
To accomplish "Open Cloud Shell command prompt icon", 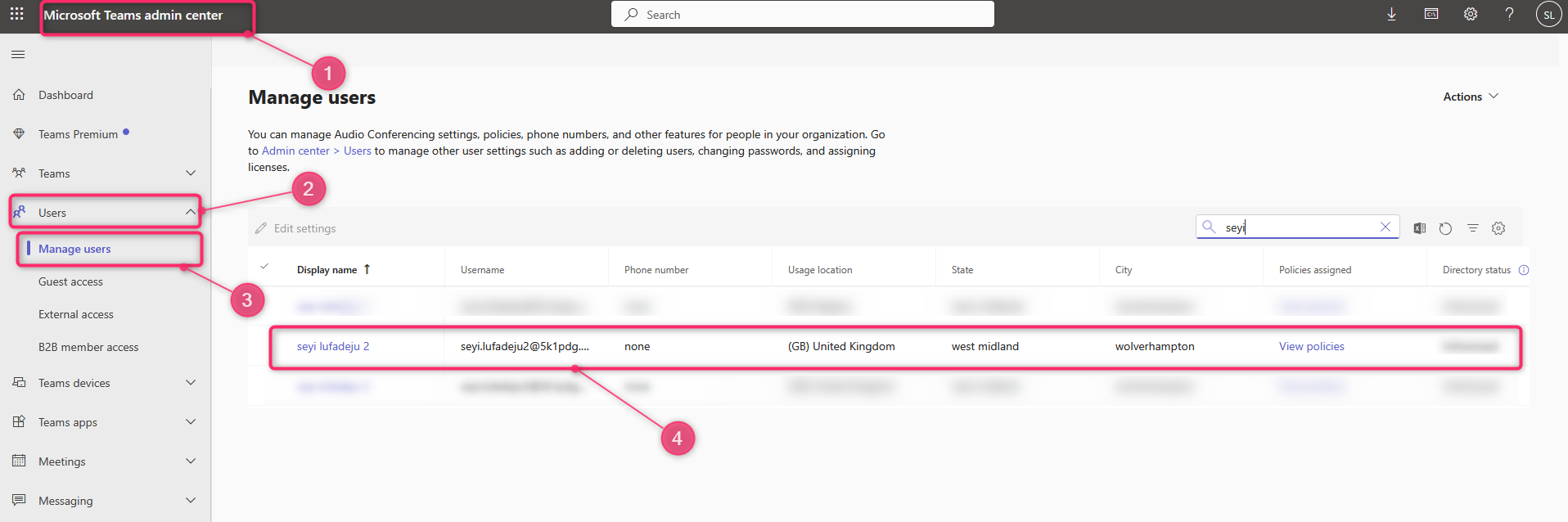I will click(1431, 14).
